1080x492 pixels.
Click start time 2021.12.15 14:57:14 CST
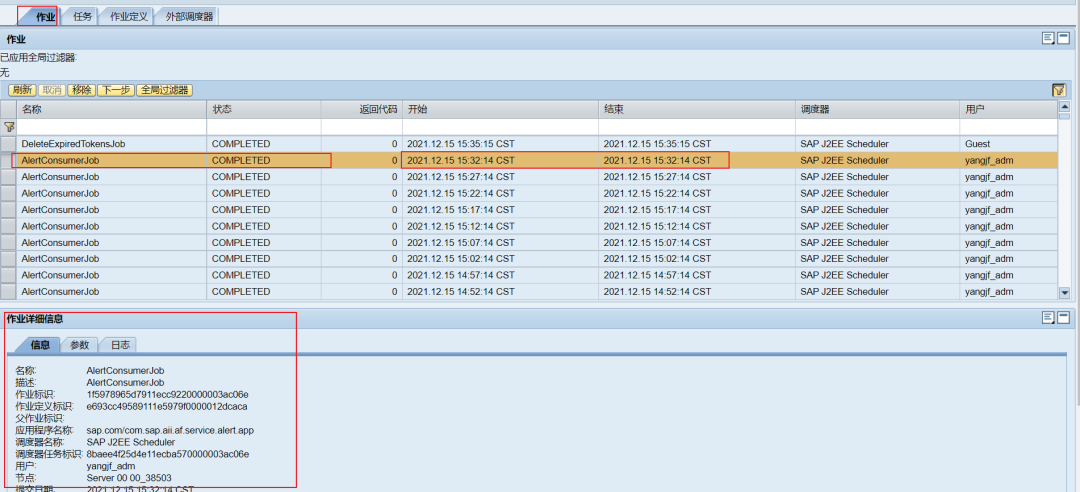tap(461, 276)
